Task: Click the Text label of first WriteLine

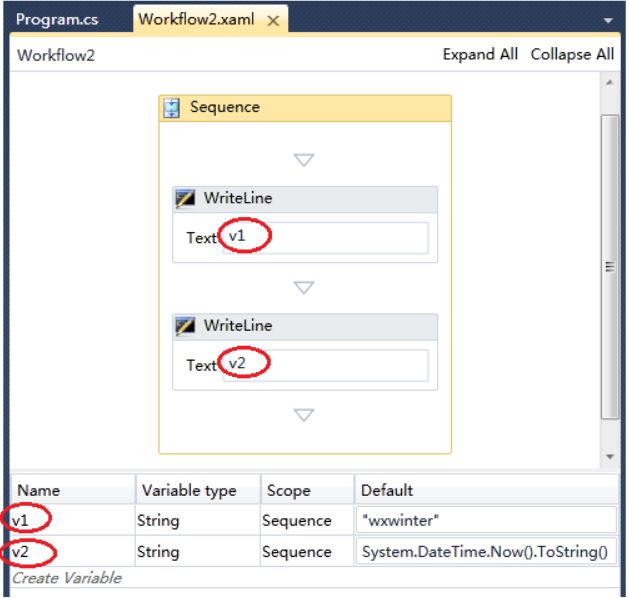Action: (201, 238)
